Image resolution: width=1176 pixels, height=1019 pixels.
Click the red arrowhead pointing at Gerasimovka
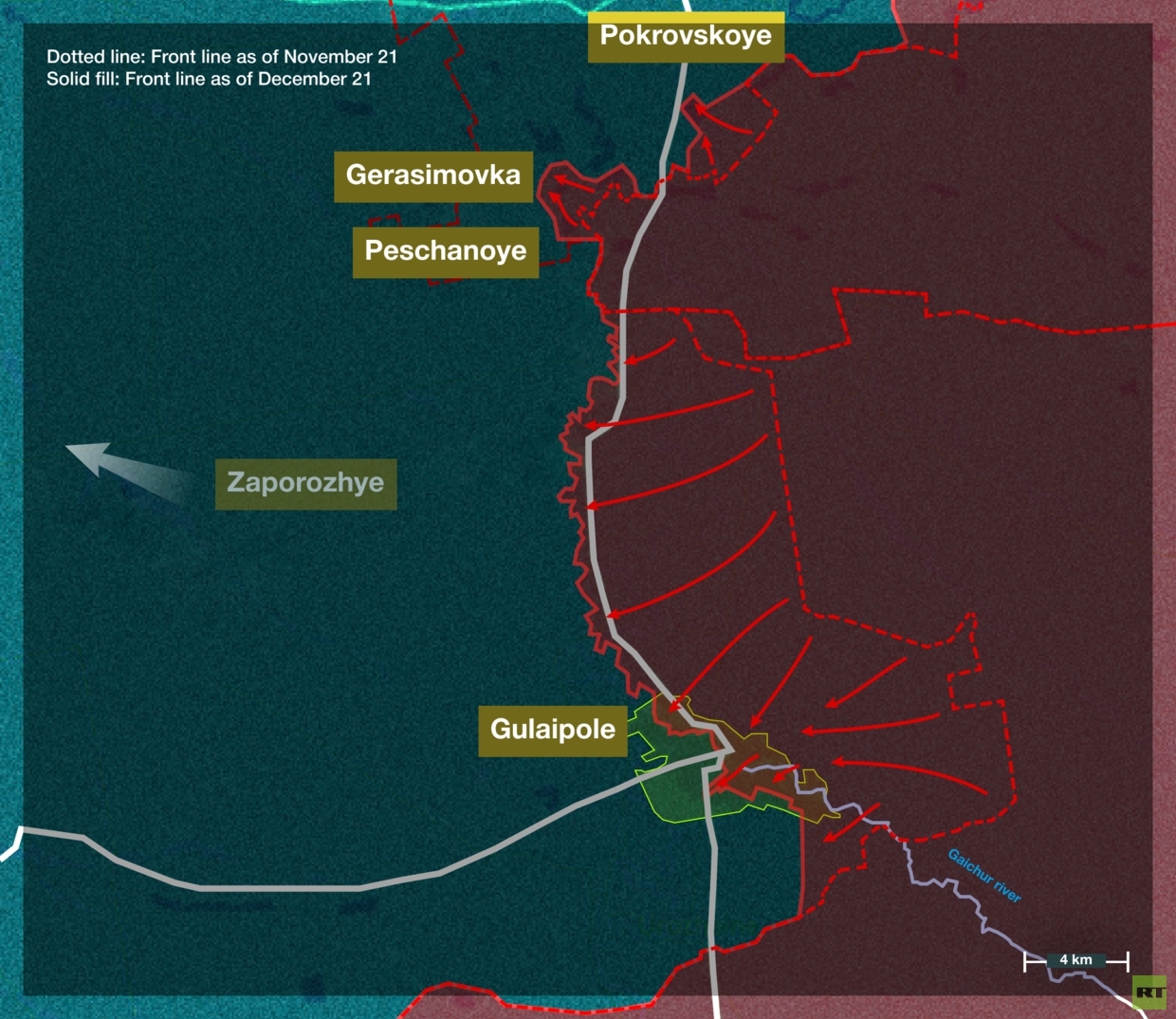tap(558, 177)
